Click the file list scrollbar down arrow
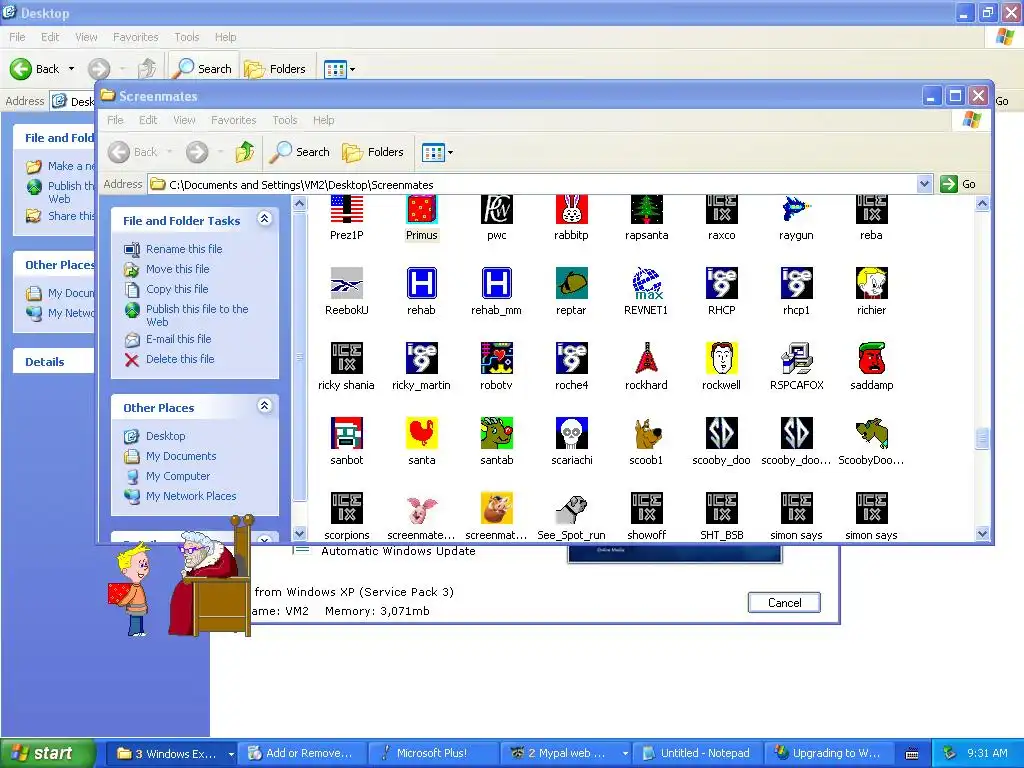 click(x=982, y=534)
